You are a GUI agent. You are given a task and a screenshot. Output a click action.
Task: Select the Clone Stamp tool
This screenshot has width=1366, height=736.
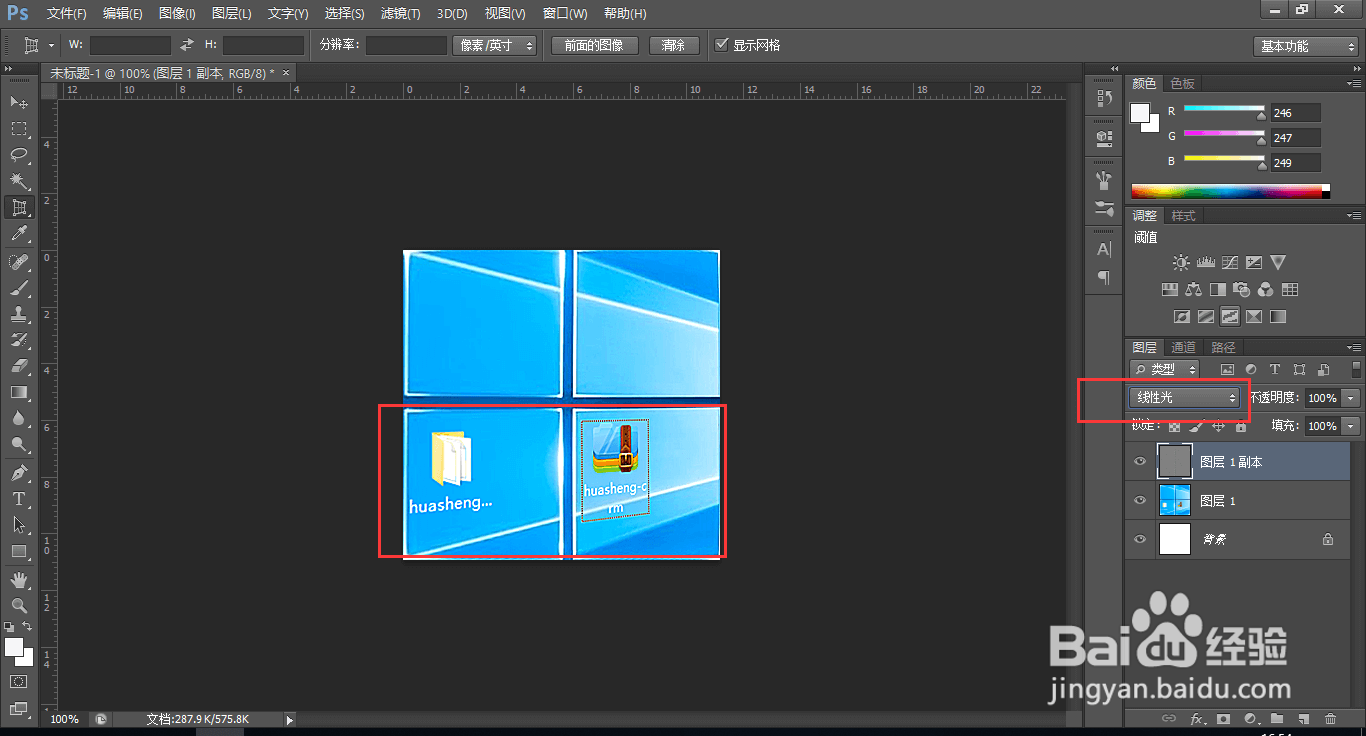[18, 313]
